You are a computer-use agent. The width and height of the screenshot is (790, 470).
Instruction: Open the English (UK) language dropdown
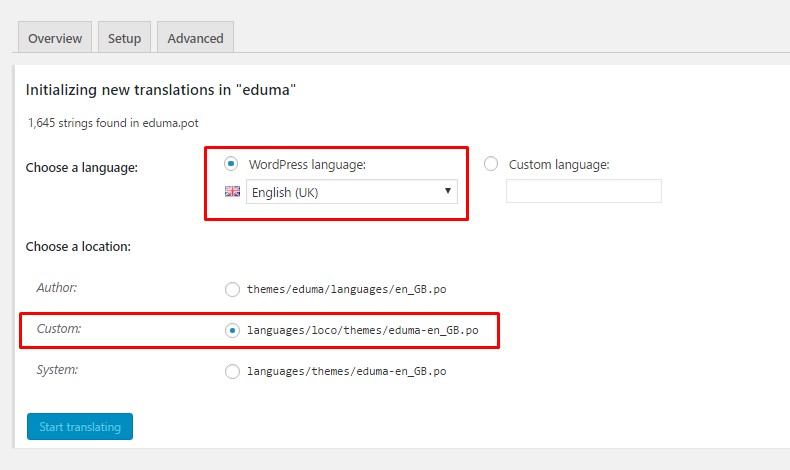(x=350, y=192)
